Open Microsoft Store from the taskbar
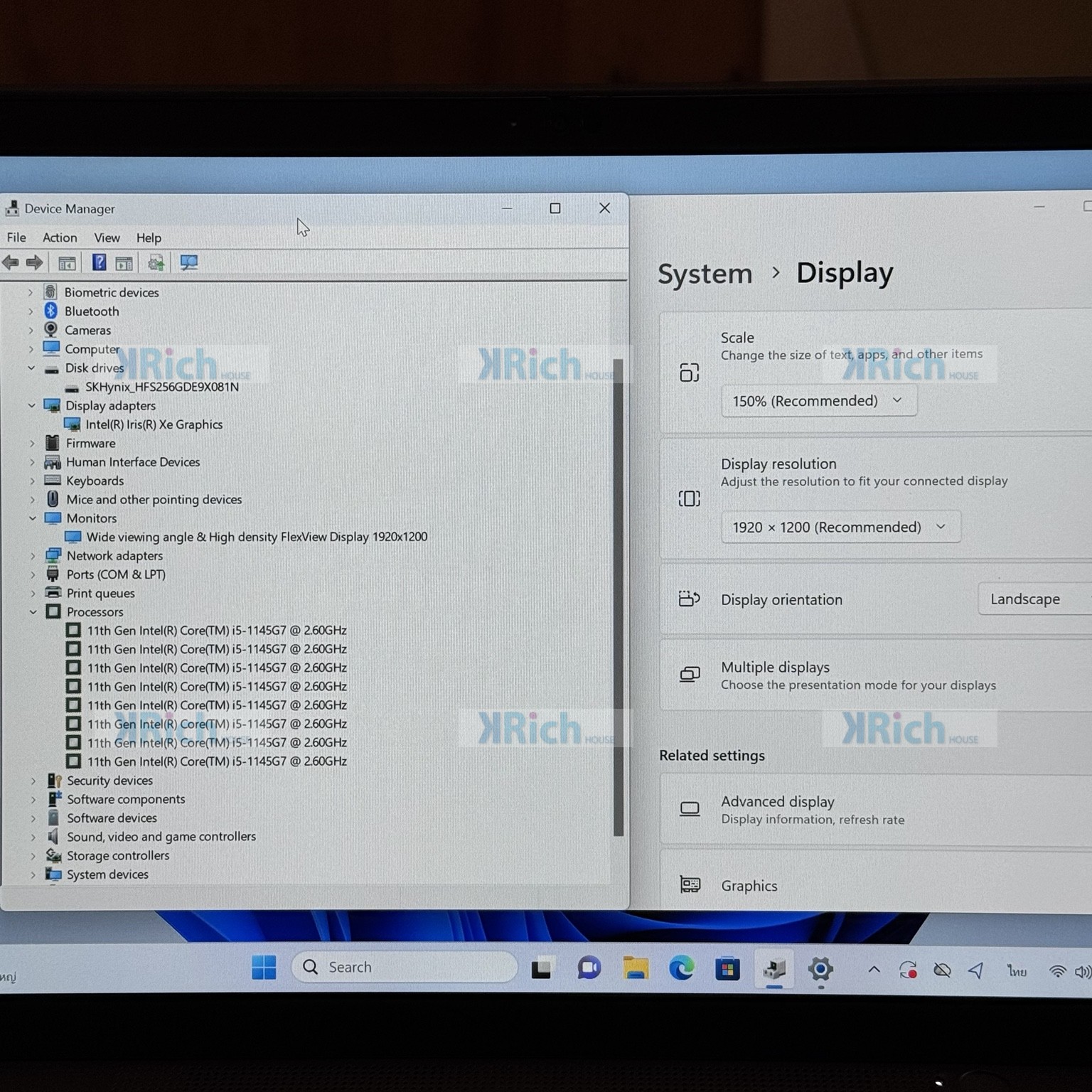Screen dimensions: 1092x1092 coord(727,968)
